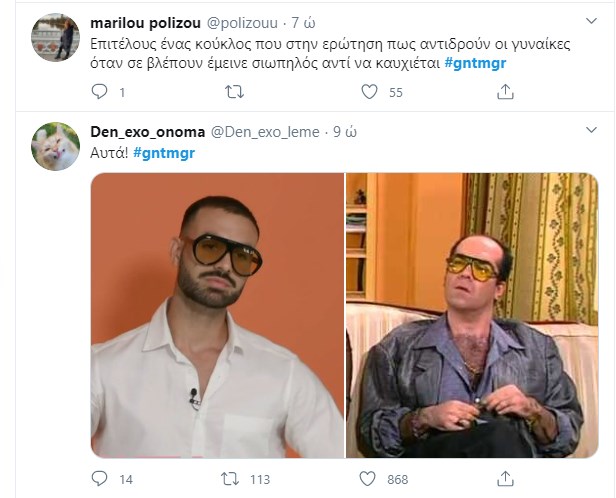
Task: Click marilou polizou's avatar picture
Action: 56,37
